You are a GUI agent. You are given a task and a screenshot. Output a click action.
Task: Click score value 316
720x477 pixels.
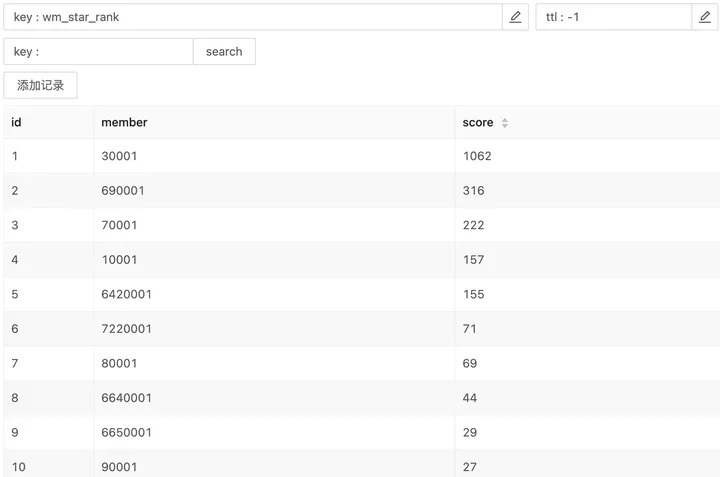pos(473,191)
